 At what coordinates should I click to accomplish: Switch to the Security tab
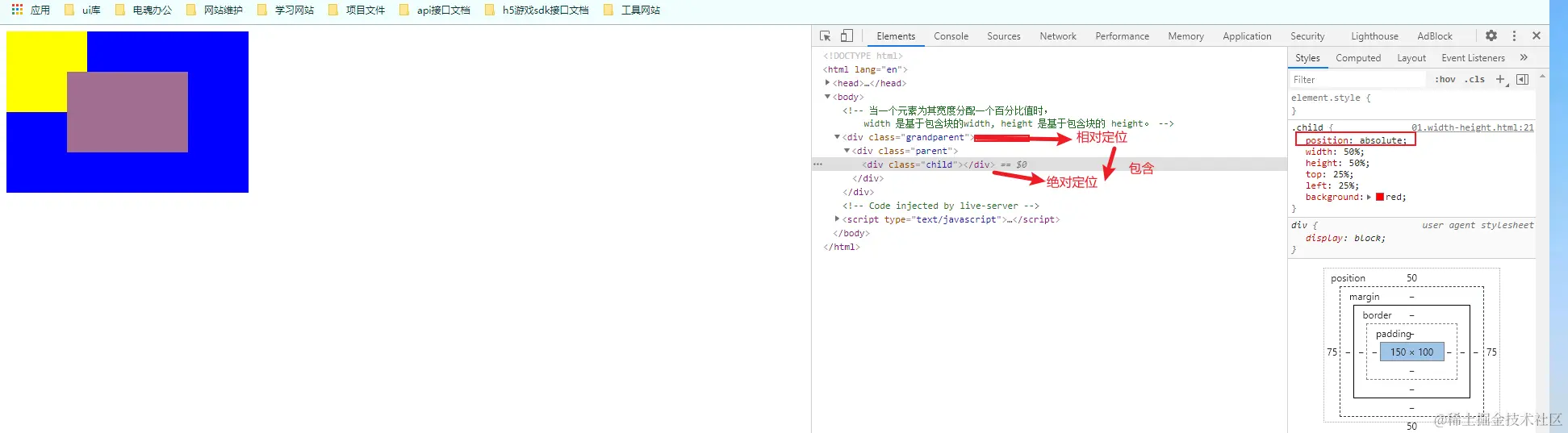tap(1307, 36)
